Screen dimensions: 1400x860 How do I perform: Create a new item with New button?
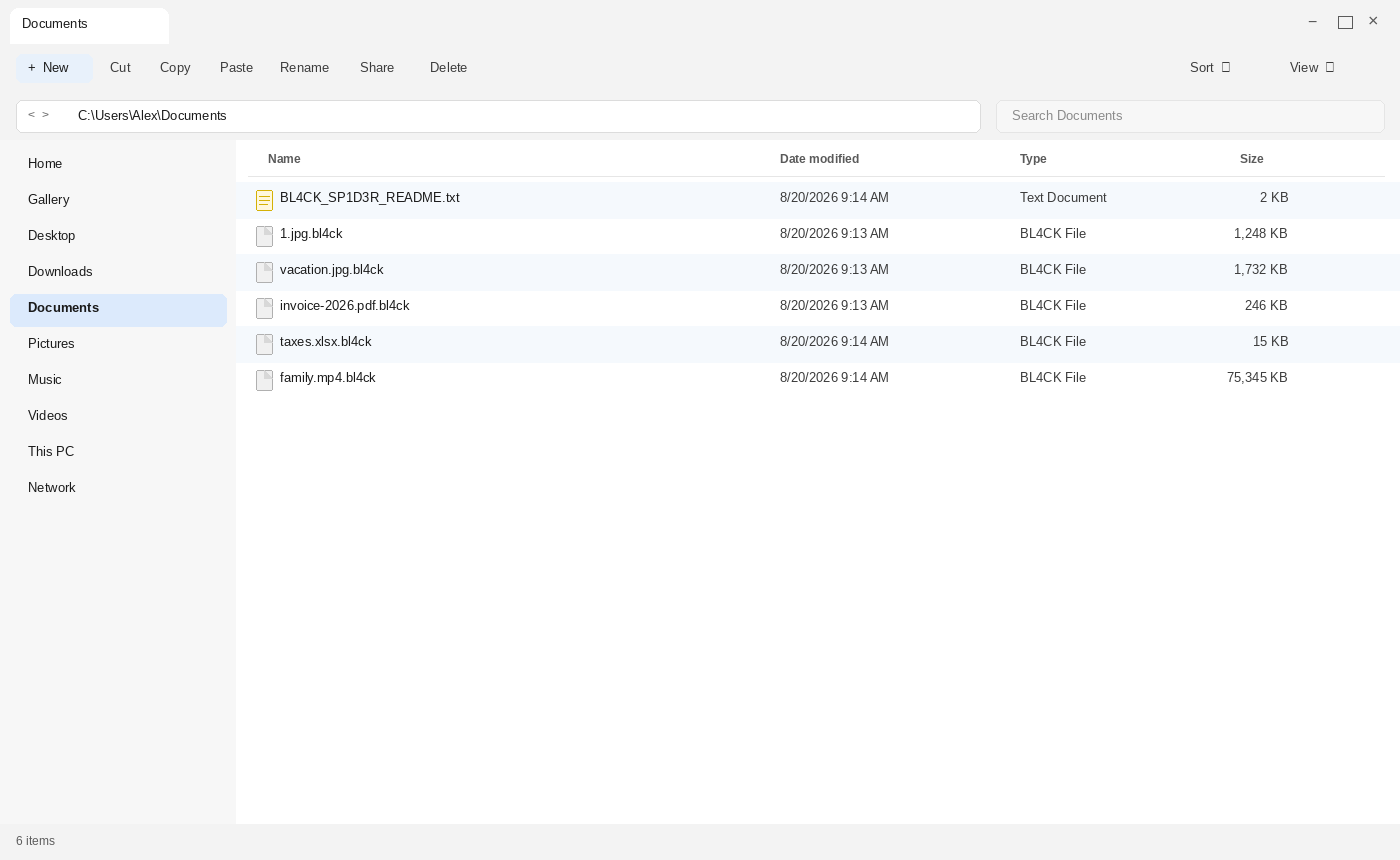(54, 68)
